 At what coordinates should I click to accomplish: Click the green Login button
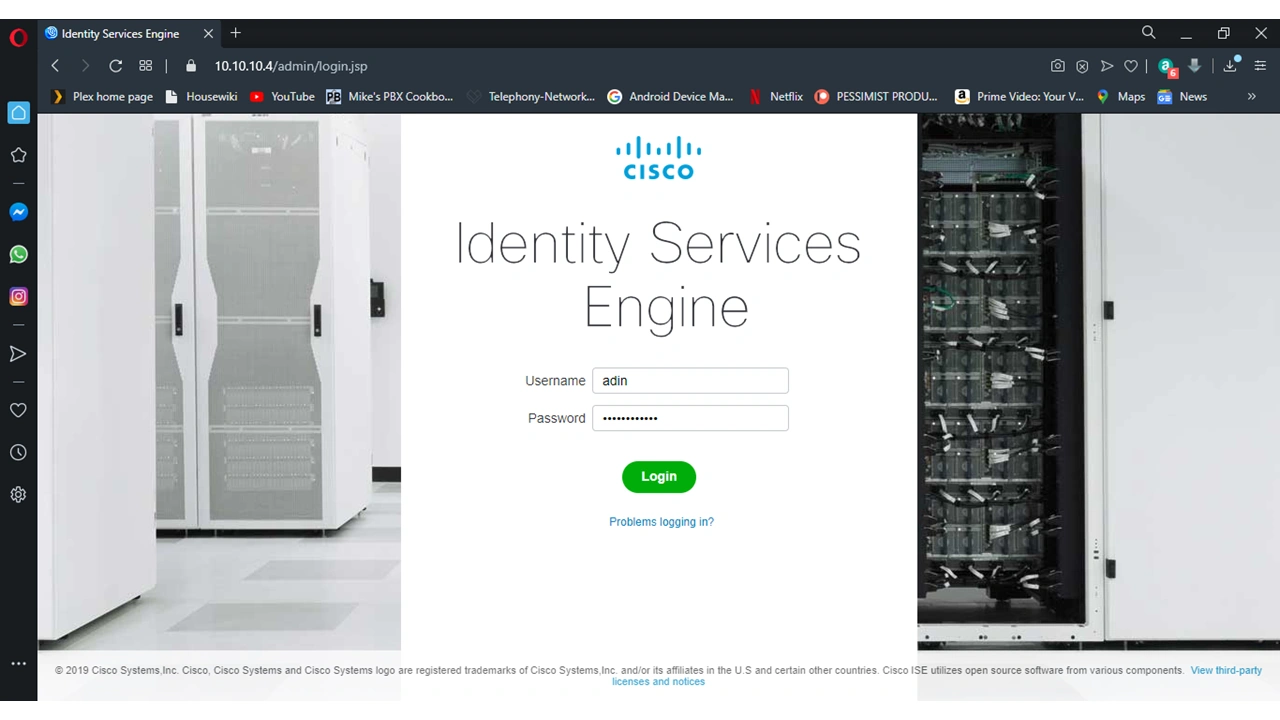(x=659, y=477)
